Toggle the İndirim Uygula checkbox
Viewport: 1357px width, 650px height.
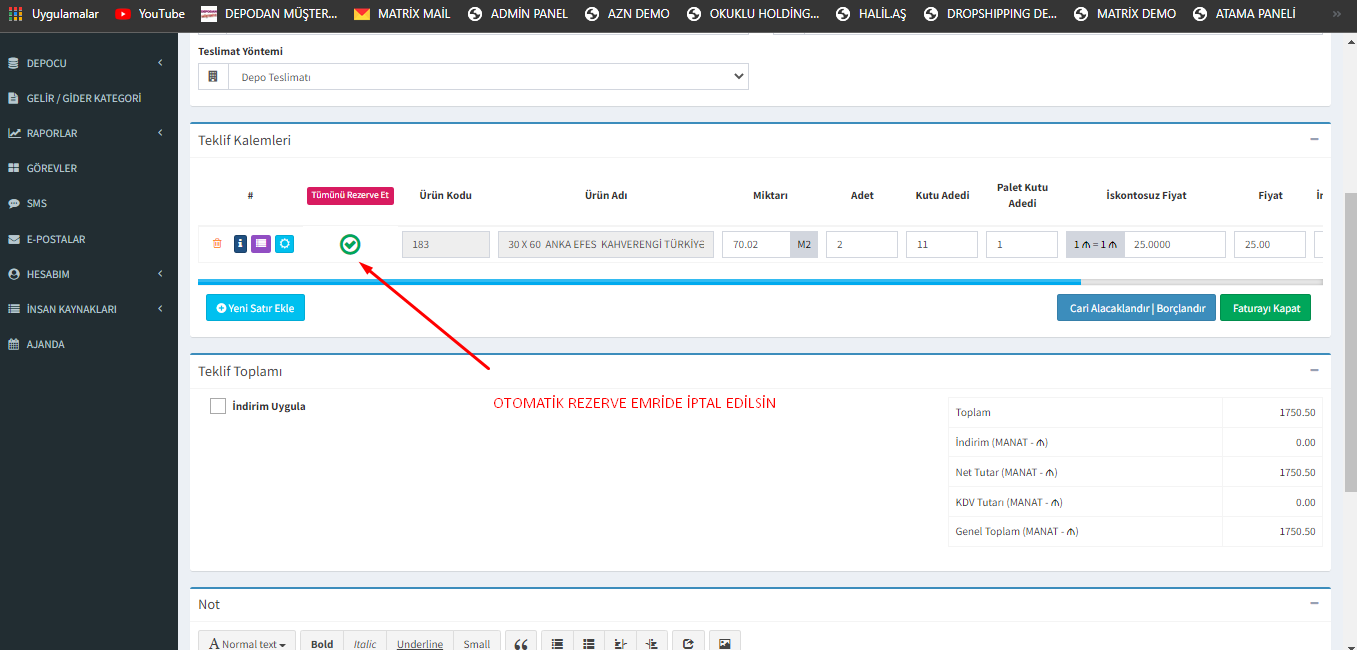click(x=218, y=406)
